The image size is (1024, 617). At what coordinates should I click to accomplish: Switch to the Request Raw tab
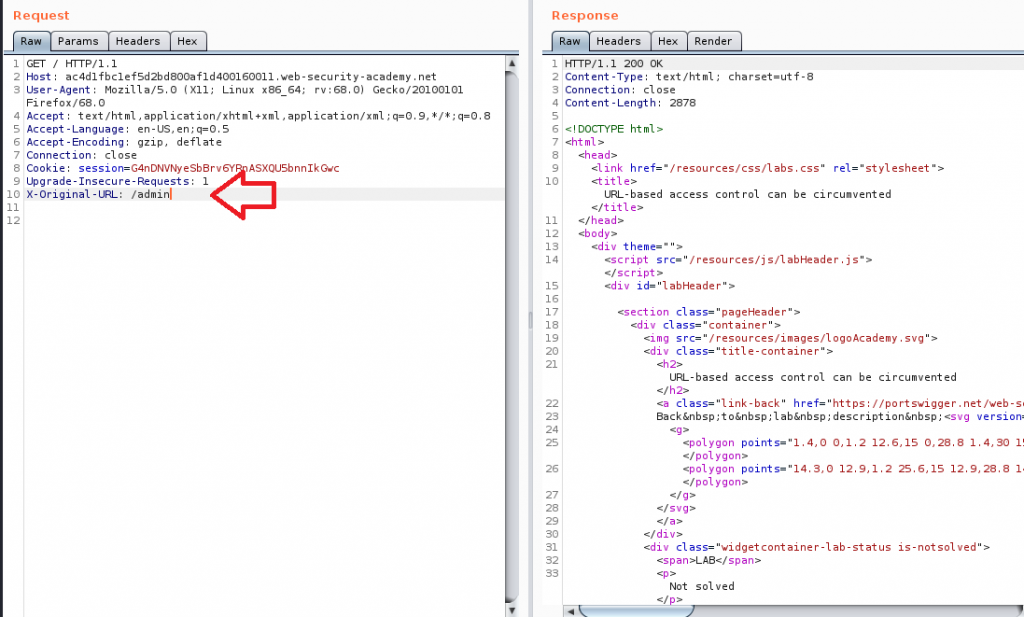(31, 41)
